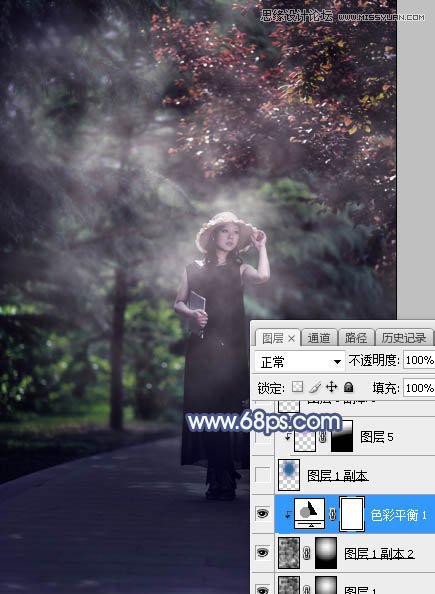Select the 色彩平衡 1 white layer mask
The image size is (435, 594).
tap(352, 514)
